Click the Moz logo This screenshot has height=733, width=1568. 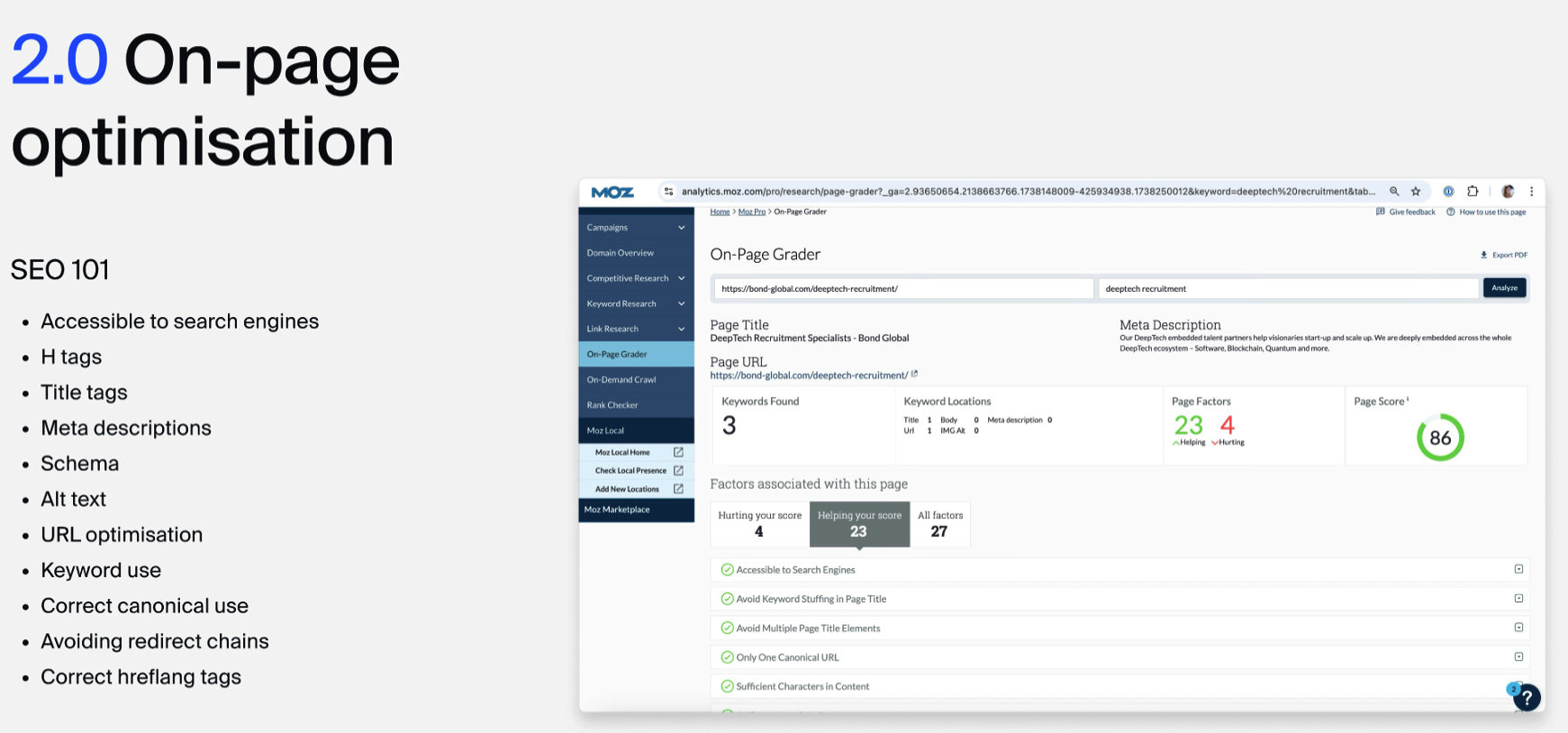point(612,192)
